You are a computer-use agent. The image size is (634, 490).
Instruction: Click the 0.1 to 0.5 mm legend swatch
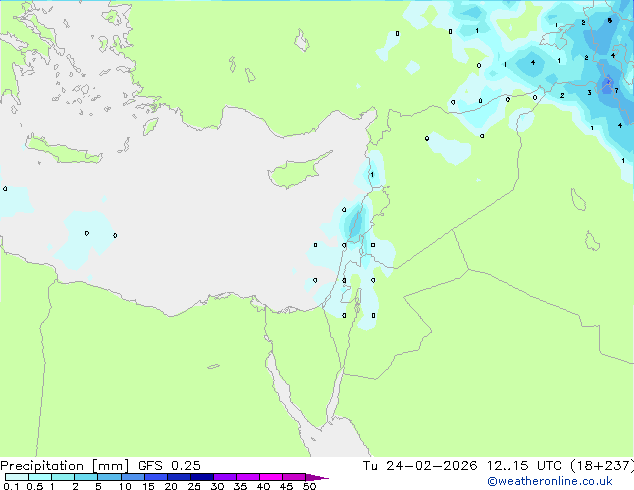(17, 477)
